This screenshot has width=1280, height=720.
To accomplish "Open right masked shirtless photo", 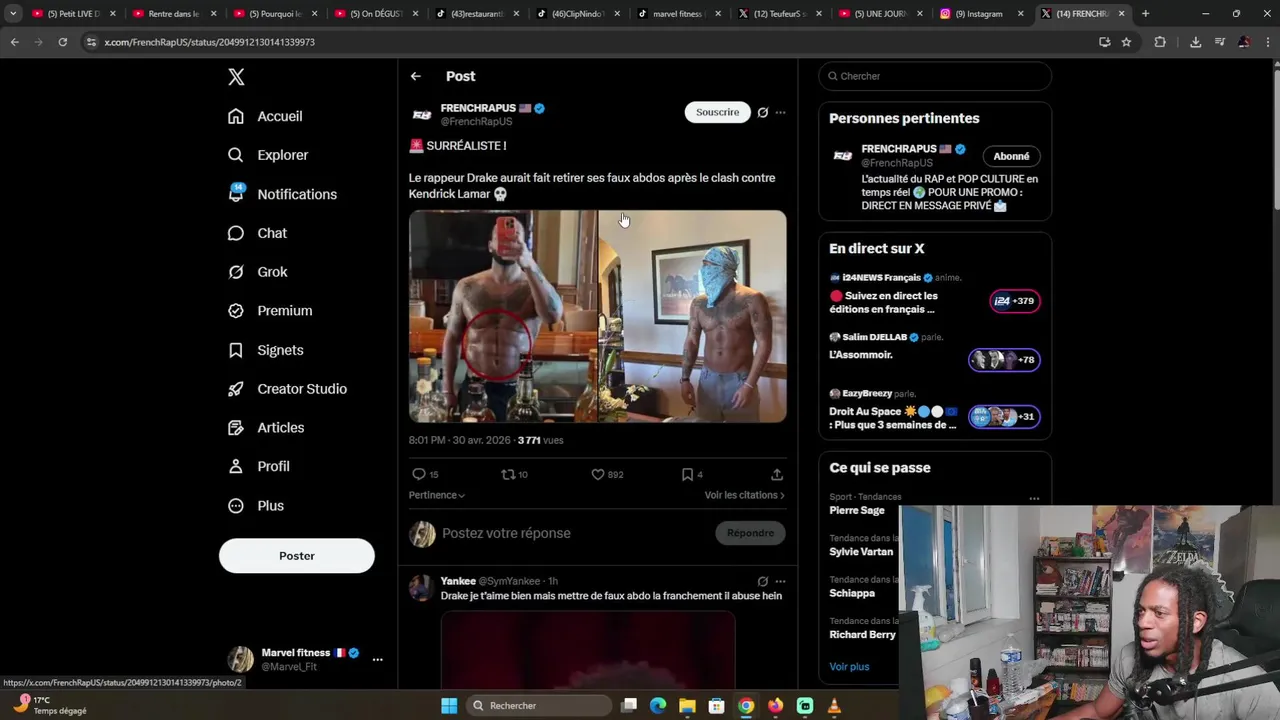I will coord(693,316).
